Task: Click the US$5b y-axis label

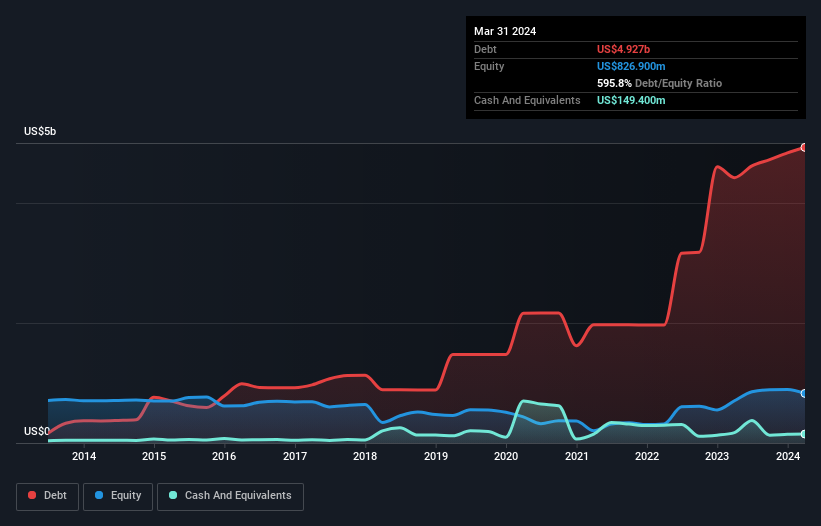Action: click(40, 131)
